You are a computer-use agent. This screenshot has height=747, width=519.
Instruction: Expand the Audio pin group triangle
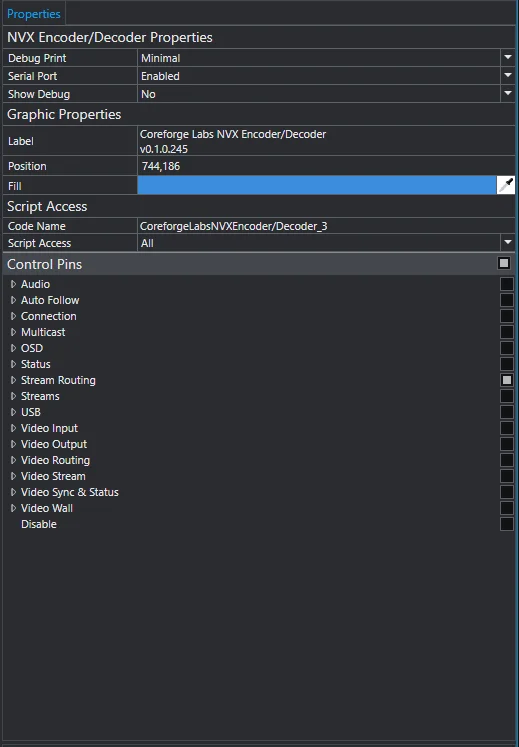13,284
